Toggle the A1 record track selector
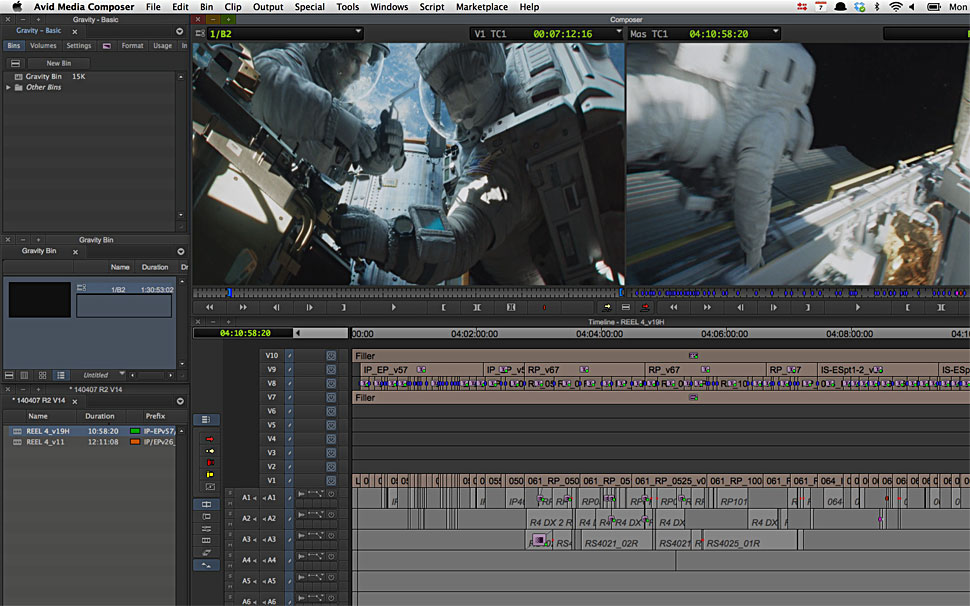 (x=270, y=497)
